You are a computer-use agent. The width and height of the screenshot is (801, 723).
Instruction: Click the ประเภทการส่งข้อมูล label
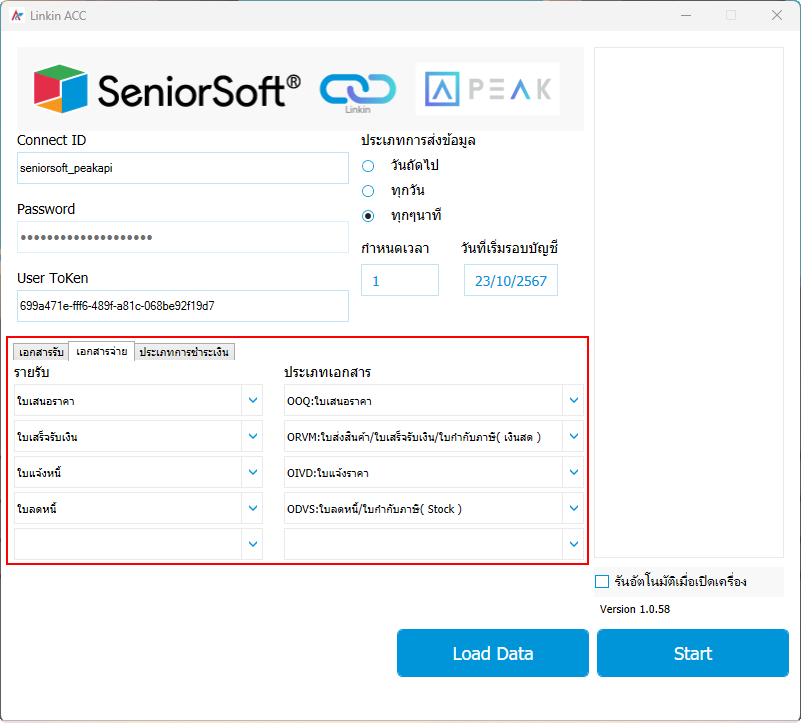pos(418,141)
